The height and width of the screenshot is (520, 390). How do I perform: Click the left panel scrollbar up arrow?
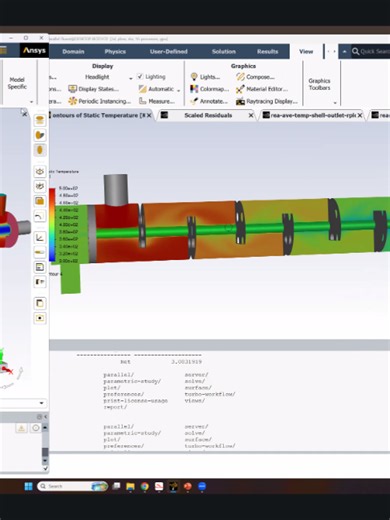[x=45, y=427]
